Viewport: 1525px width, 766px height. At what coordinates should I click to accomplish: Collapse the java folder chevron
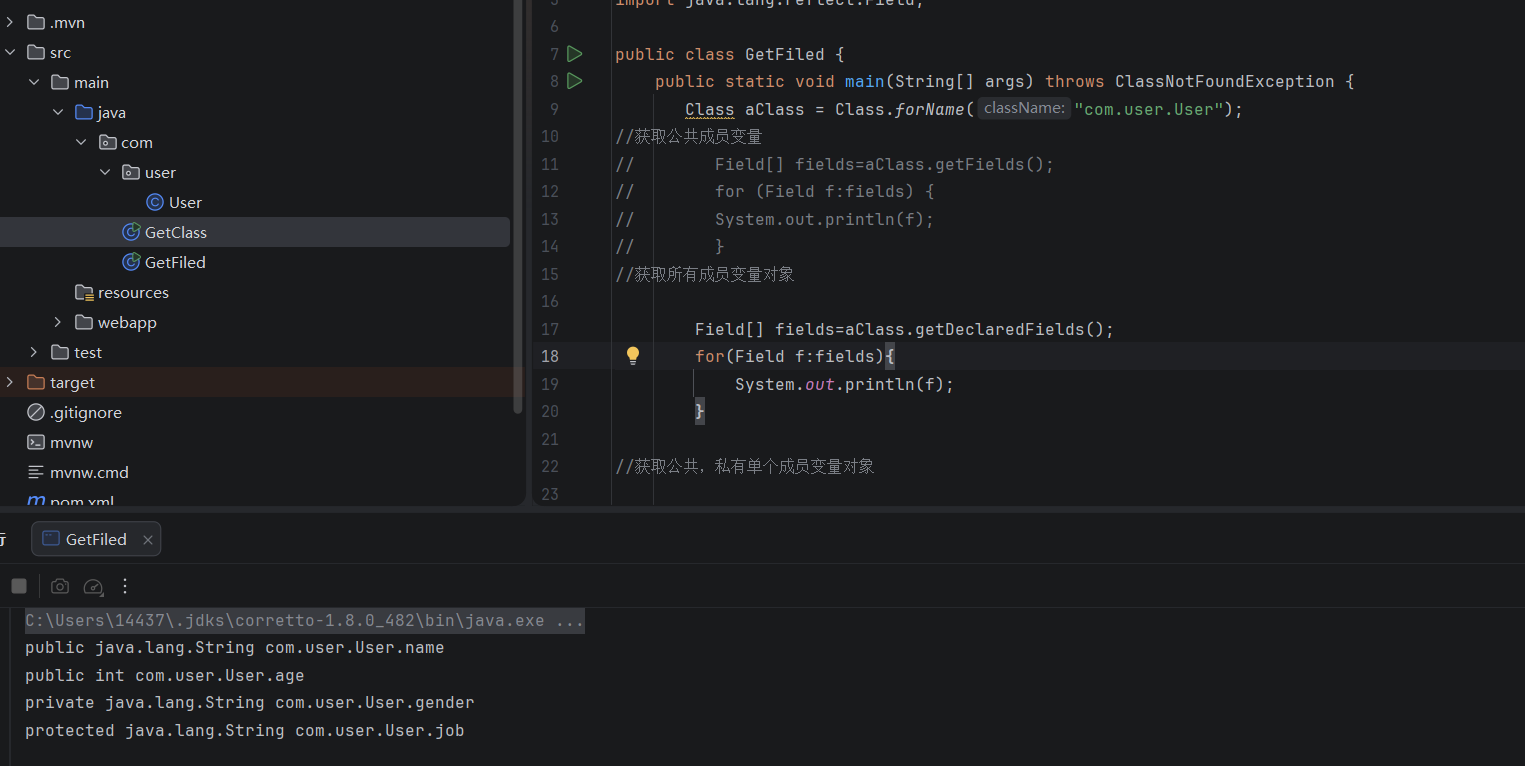[58, 112]
